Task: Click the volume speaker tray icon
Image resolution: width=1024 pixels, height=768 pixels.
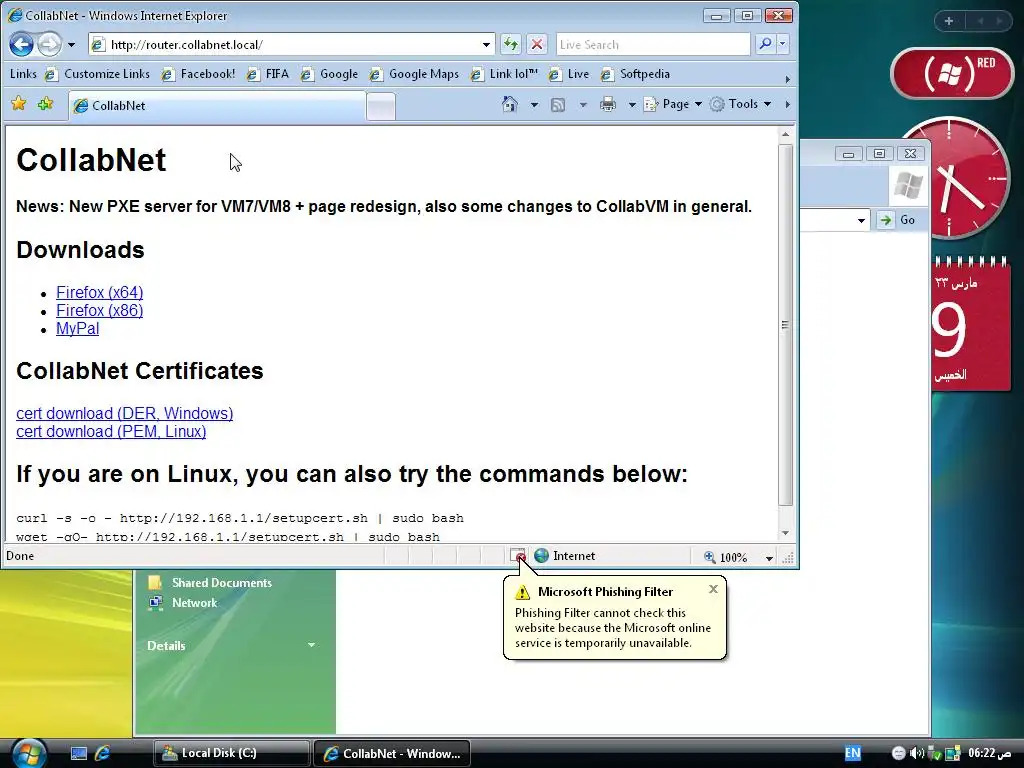Action: tap(916, 753)
